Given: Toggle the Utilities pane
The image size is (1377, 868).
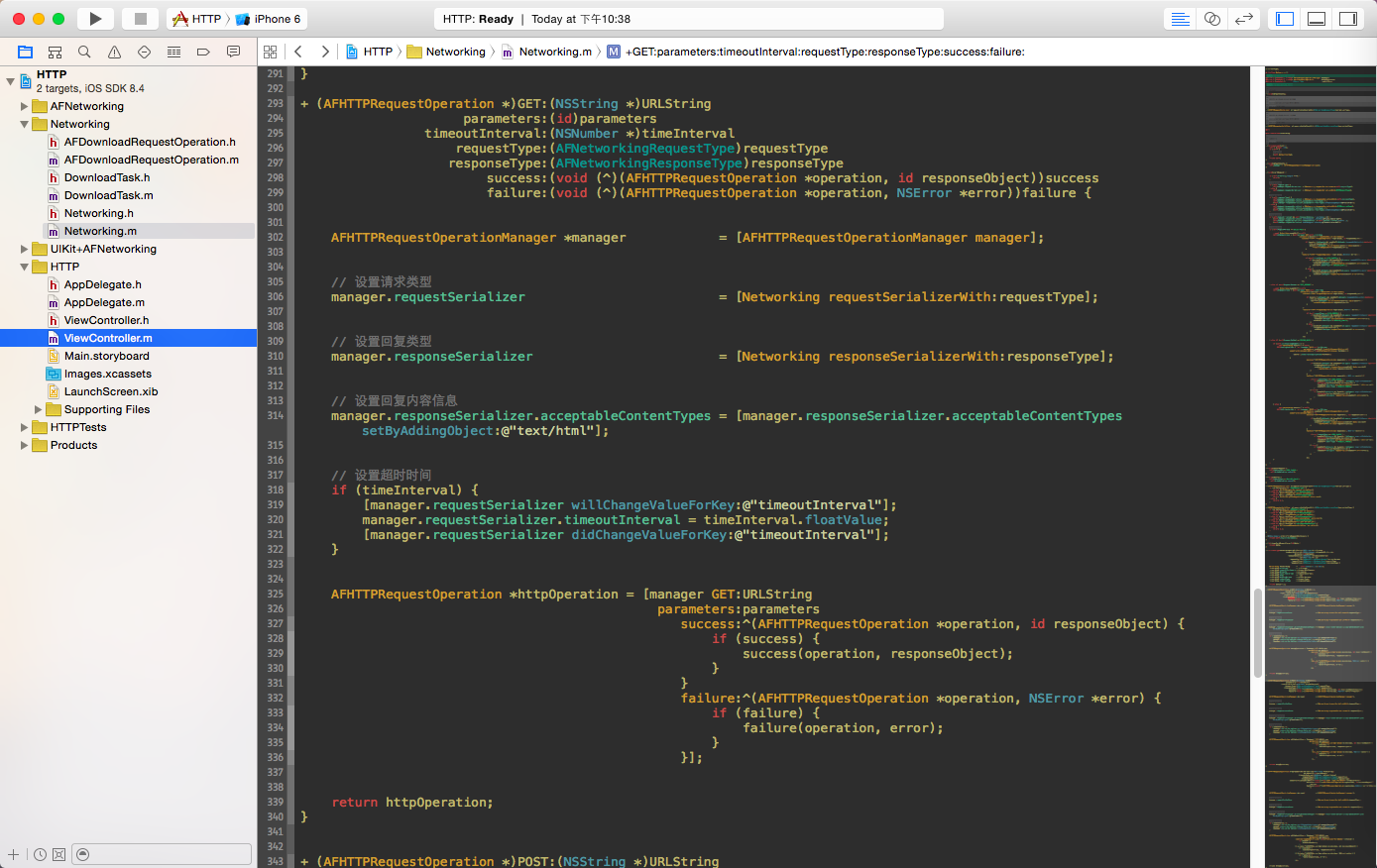Looking at the screenshot, I should (1348, 19).
